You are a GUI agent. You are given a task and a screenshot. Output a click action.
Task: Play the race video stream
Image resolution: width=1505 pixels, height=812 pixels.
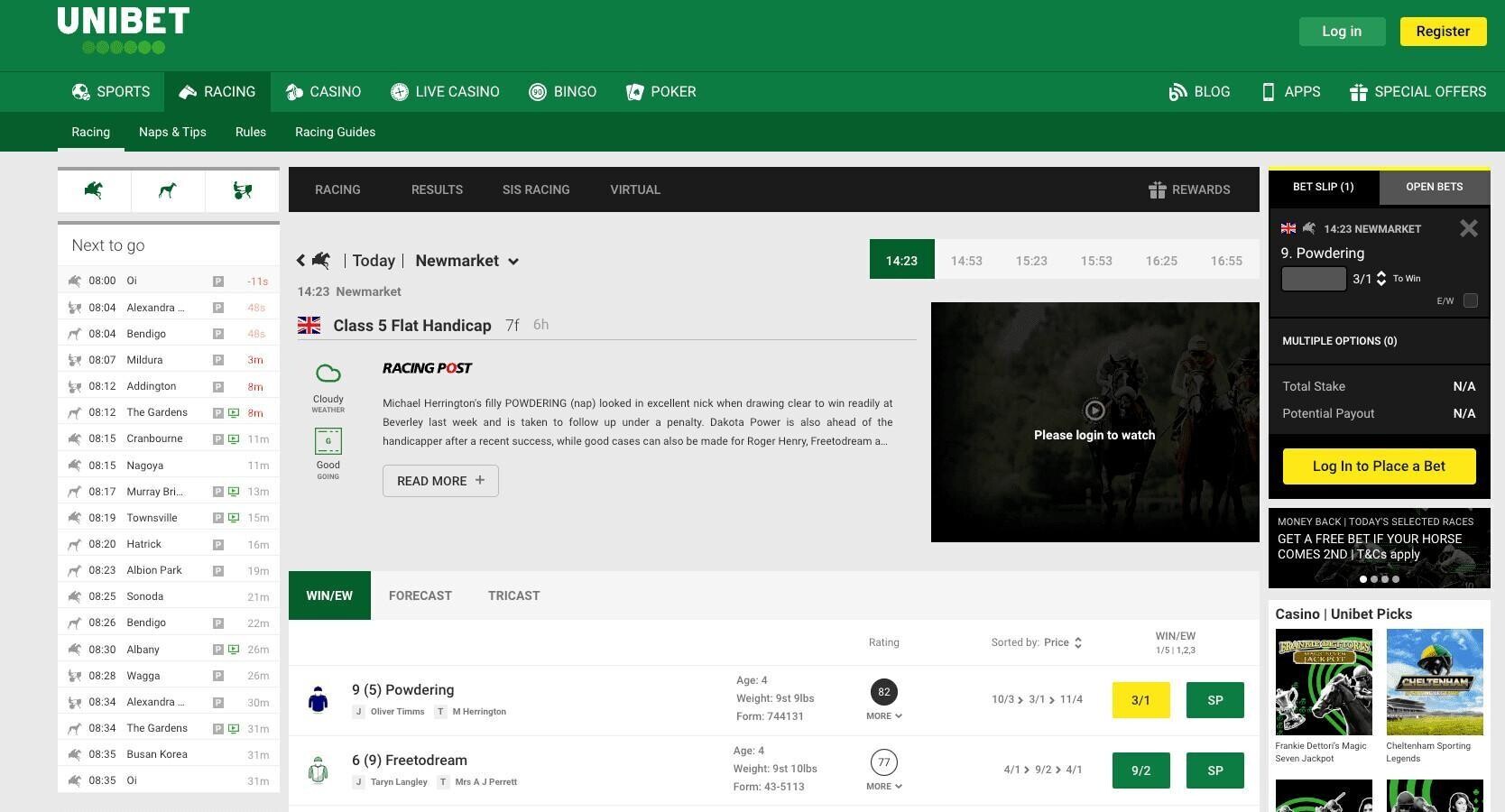click(1094, 411)
